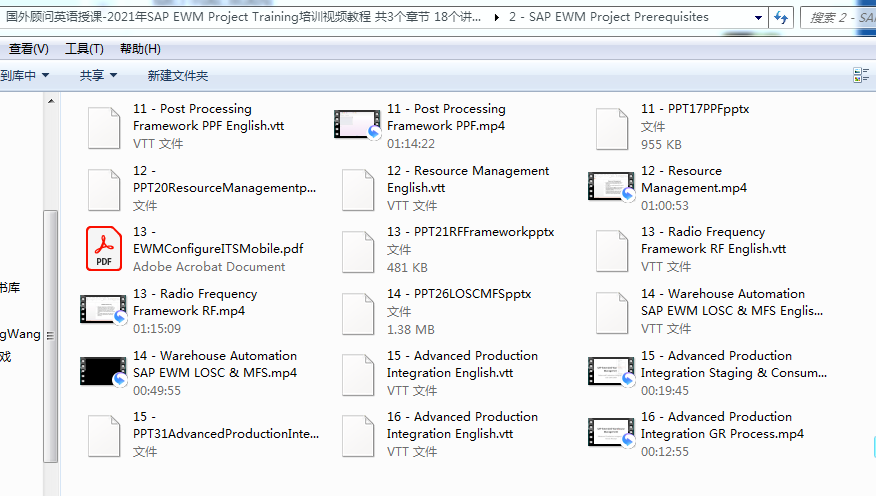Select the 11 Post Processing Framework PPF English.vtt file icon

click(x=104, y=128)
